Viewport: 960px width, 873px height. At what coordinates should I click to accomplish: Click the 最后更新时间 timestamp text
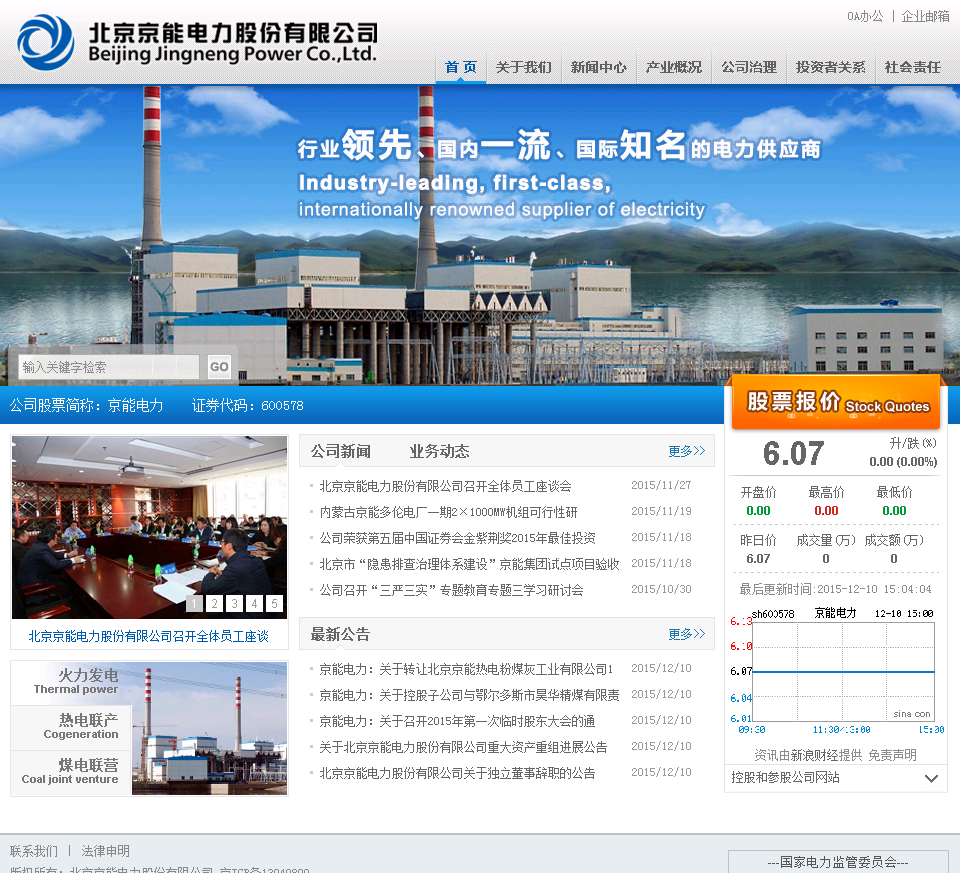(835, 589)
